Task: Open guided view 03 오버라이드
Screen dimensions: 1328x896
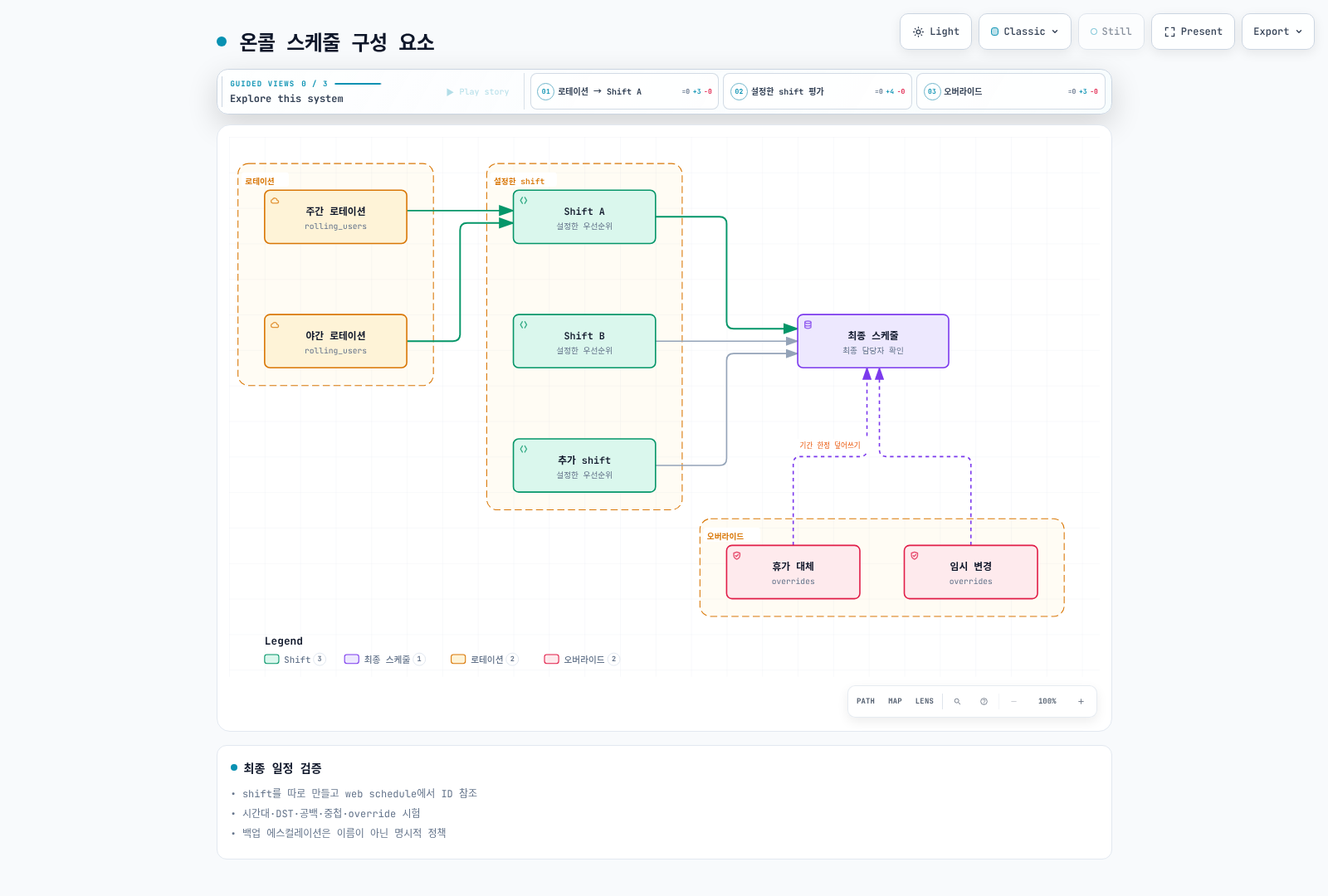Action: pyautogui.click(x=1011, y=91)
